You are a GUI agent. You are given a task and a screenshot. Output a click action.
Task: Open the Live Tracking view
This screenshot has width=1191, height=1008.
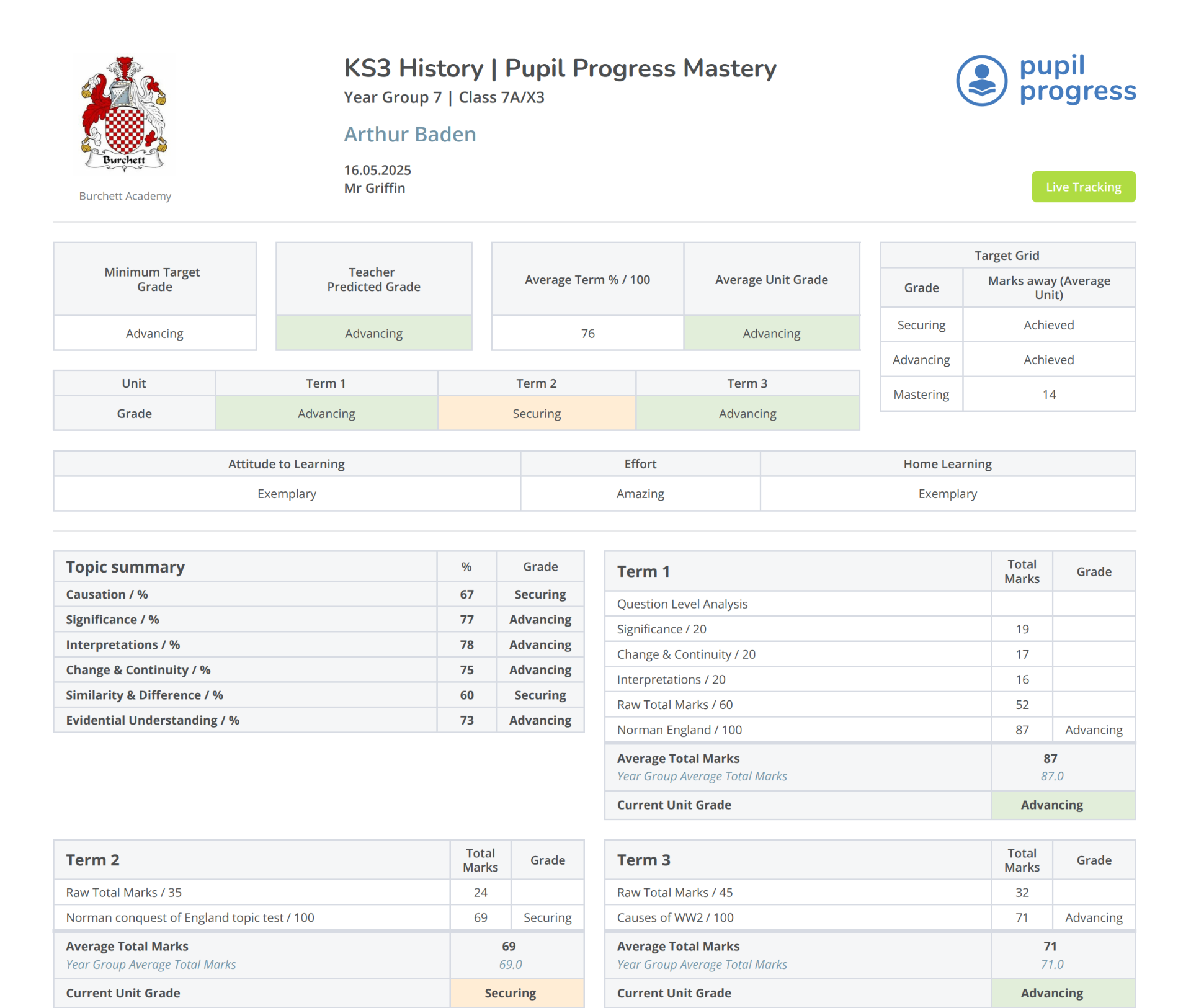coord(1083,187)
